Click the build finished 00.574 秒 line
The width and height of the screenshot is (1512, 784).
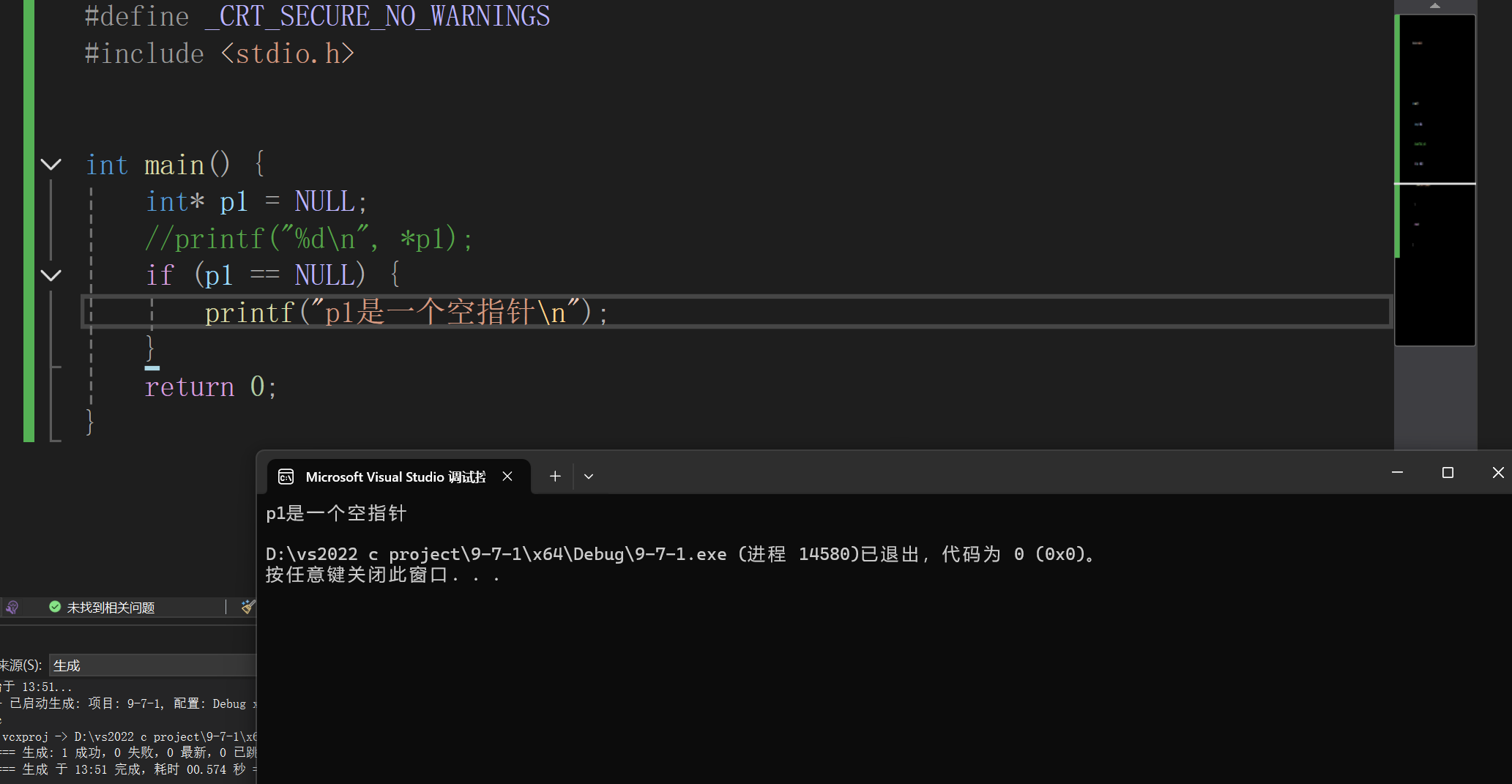[128, 769]
